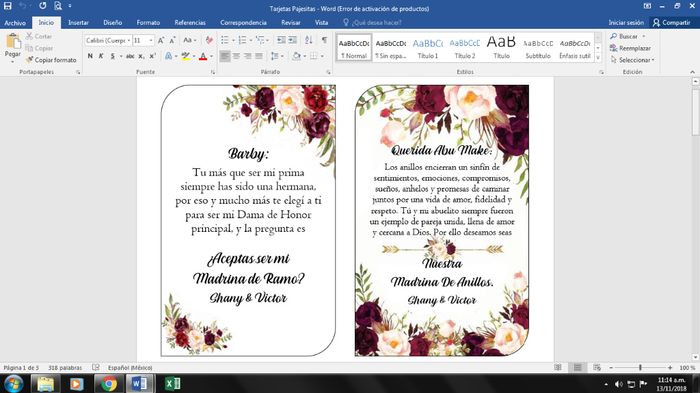Screen dimensions: 700x393
Task: Click Iniciar sesión link
Action: pos(626,22)
